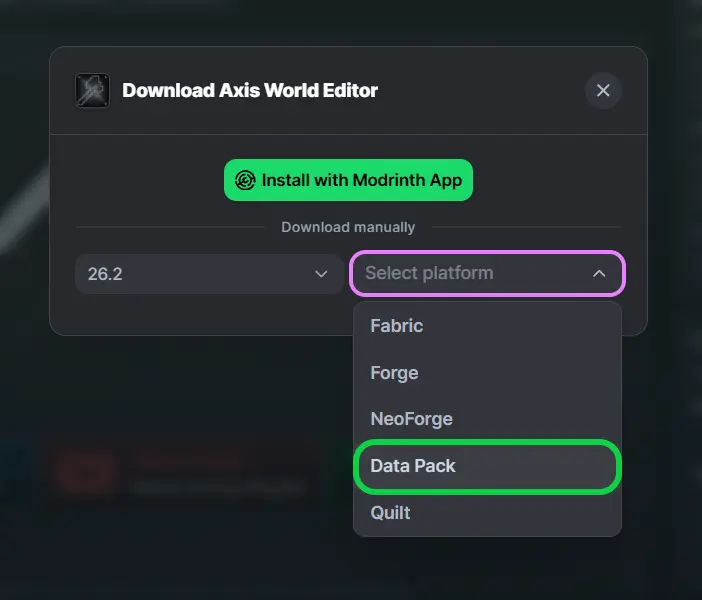Click the Download manually divider label

(348, 227)
